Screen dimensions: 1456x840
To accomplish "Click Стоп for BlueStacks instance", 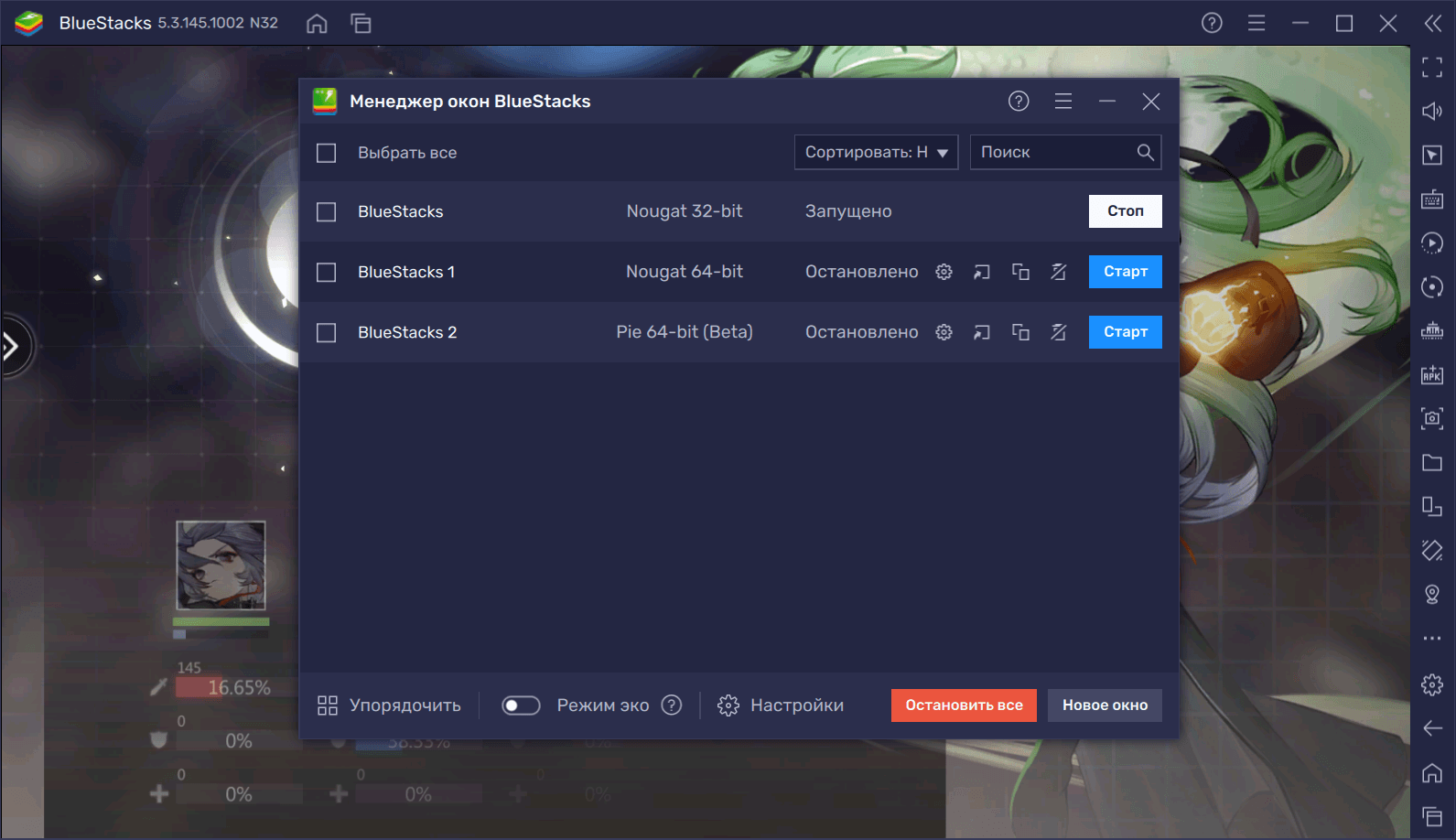I will click(x=1126, y=211).
